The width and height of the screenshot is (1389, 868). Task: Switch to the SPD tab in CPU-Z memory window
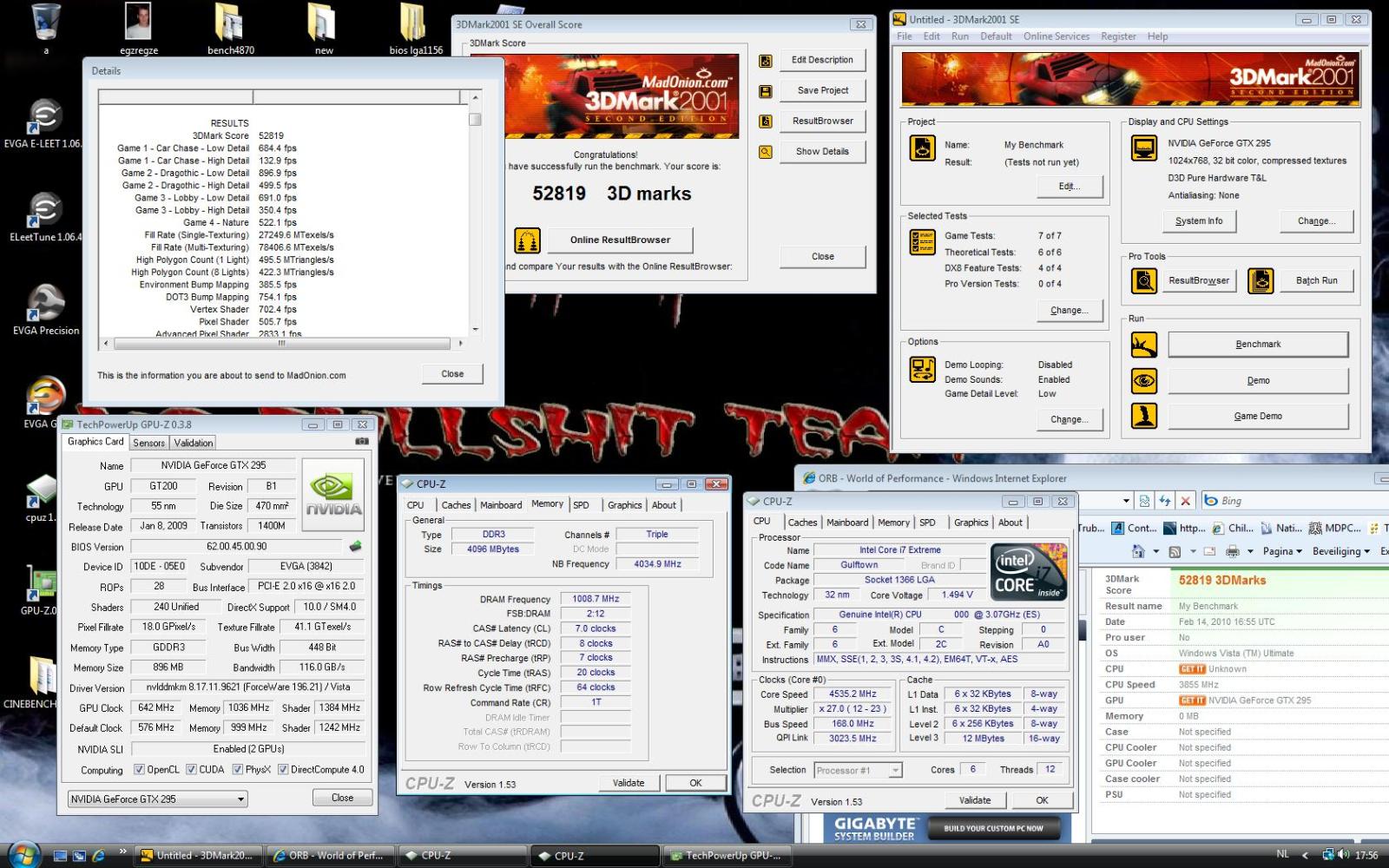tap(581, 505)
